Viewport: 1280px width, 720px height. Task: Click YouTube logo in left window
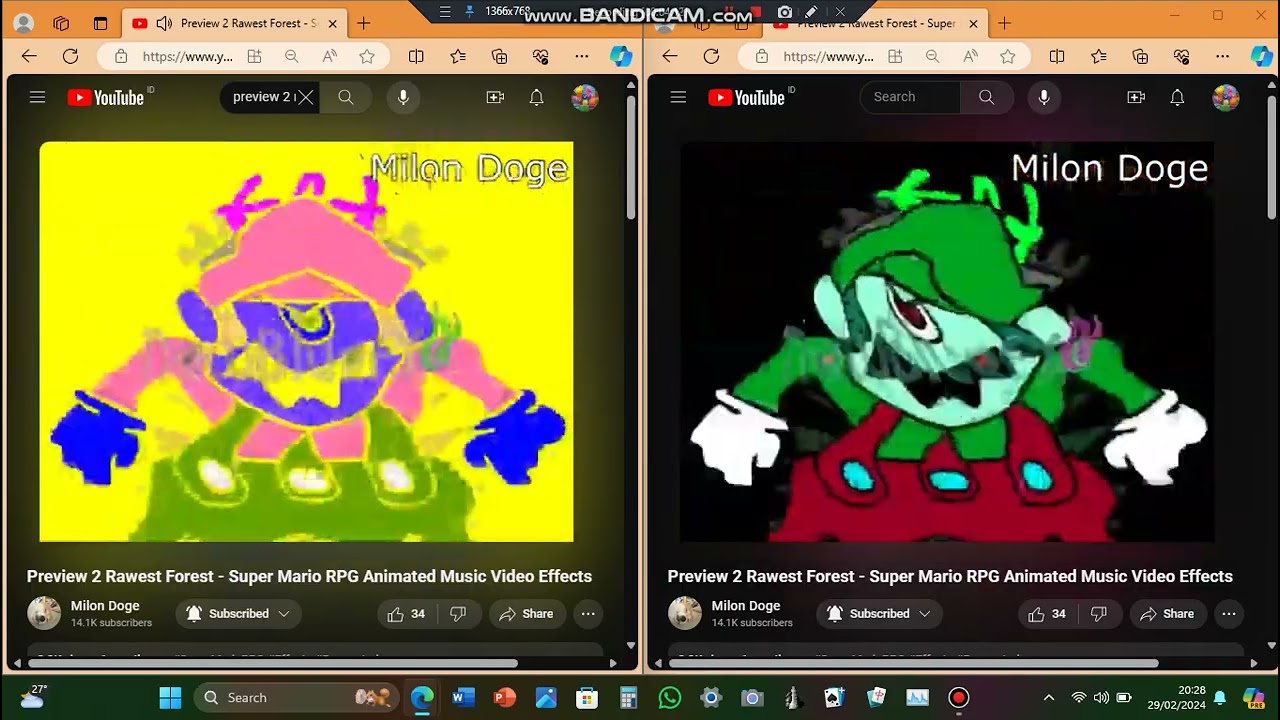[x=106, y=97]
